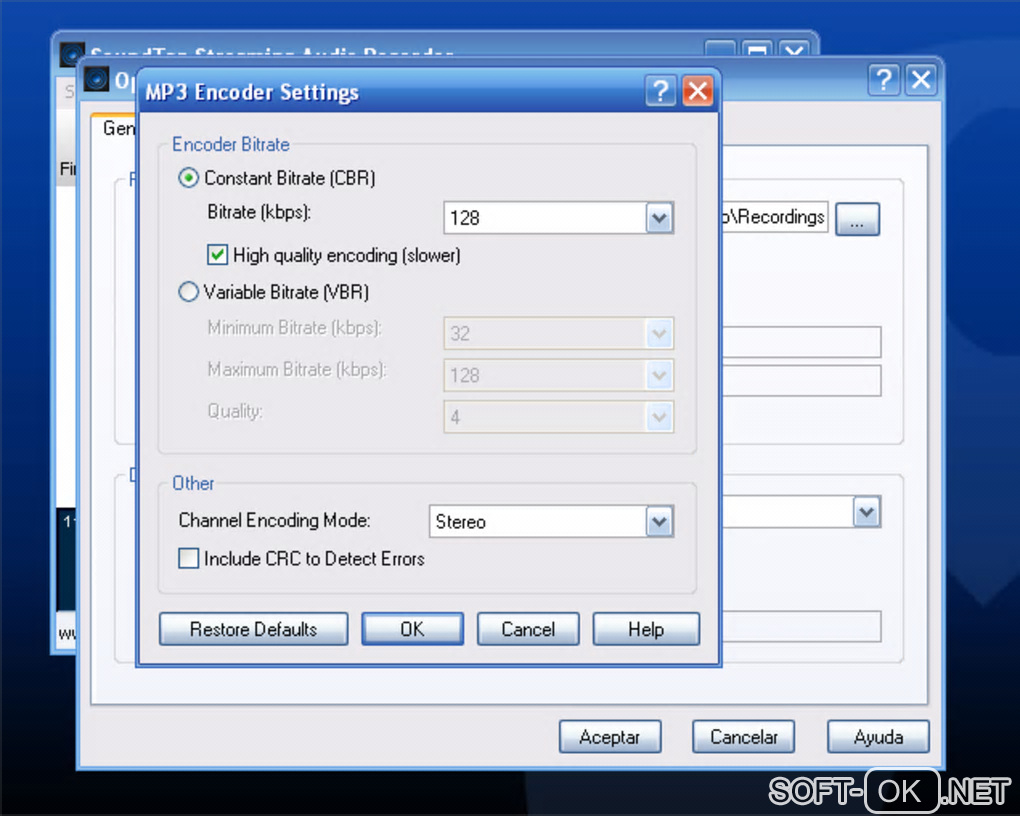
Task: Close the MP3 Encoder Settings dialog
Action: click(x=698, y=90)
